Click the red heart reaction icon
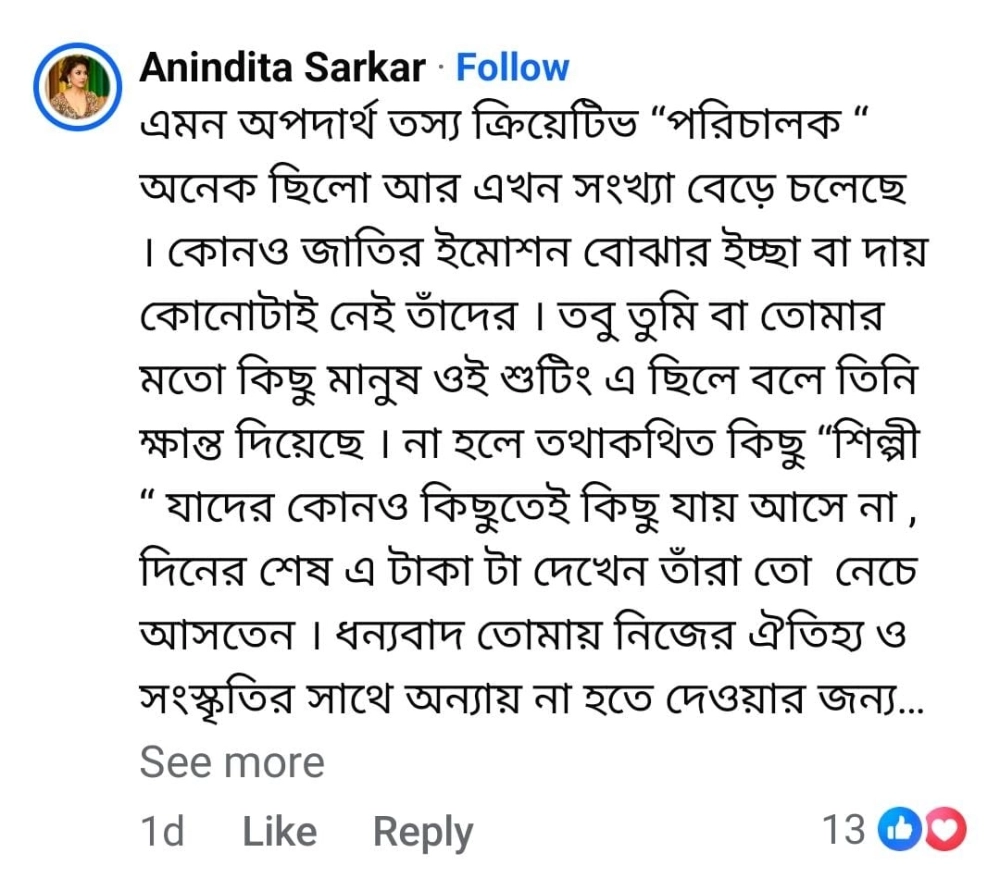Image resolution: width=1000 pixels, height=878 pixels. tap(945, 829)
